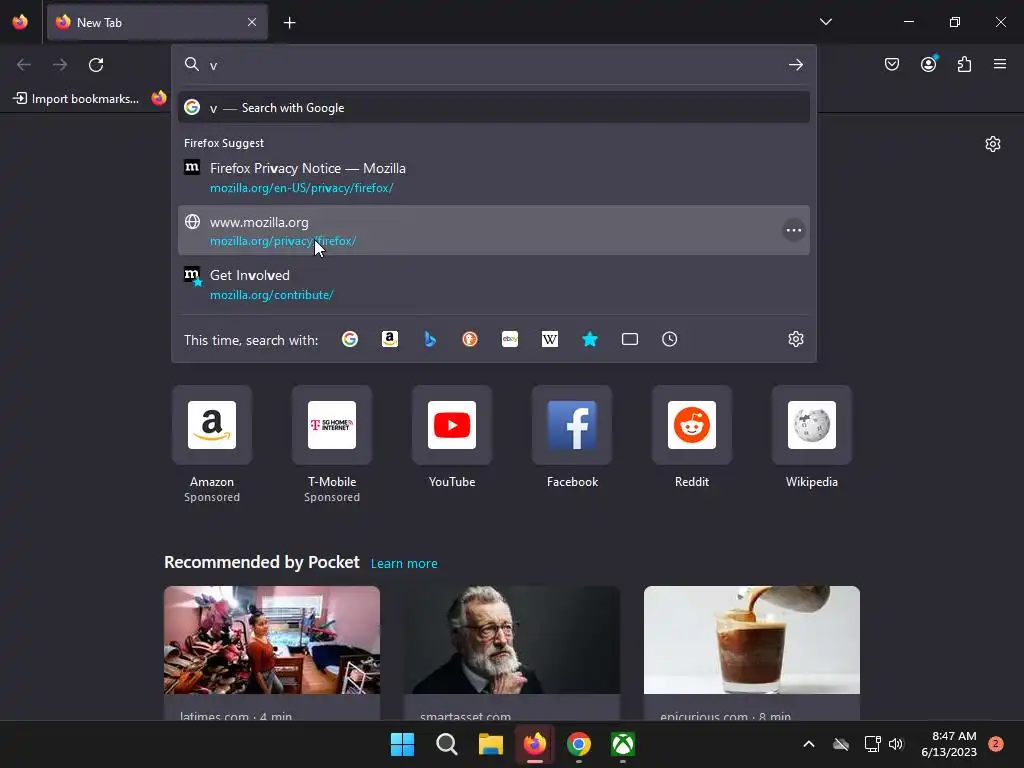Open File Explorer from taskbar
The image size is (1024, 768).
[x=490, y=744]
